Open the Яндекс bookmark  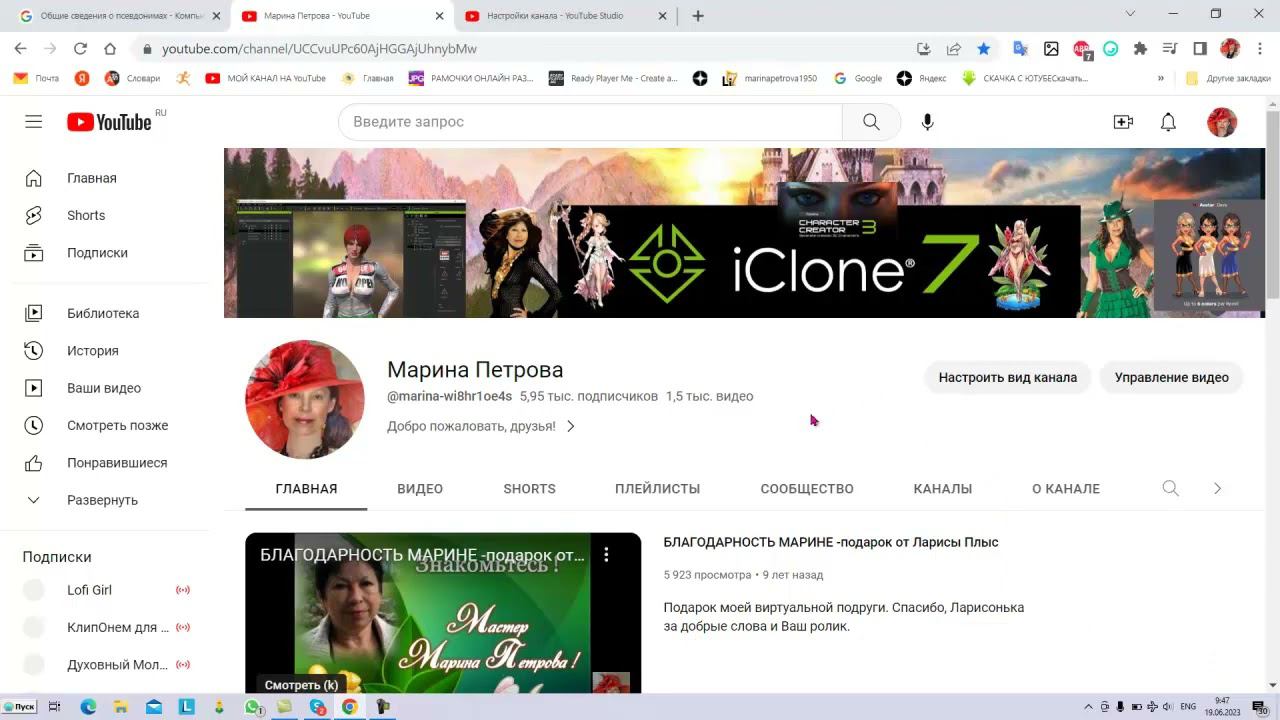pyautogui.click(x=922, y=78)
